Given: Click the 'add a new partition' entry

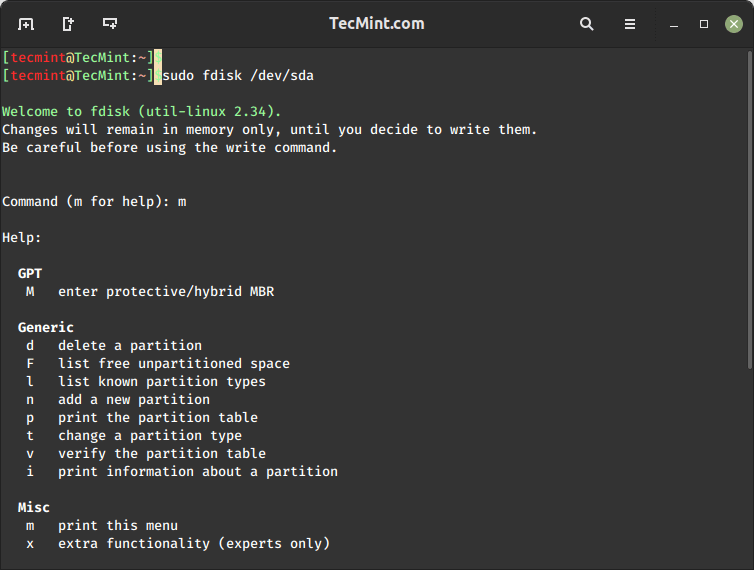Looking at the screenshot, I should (134, 399).
